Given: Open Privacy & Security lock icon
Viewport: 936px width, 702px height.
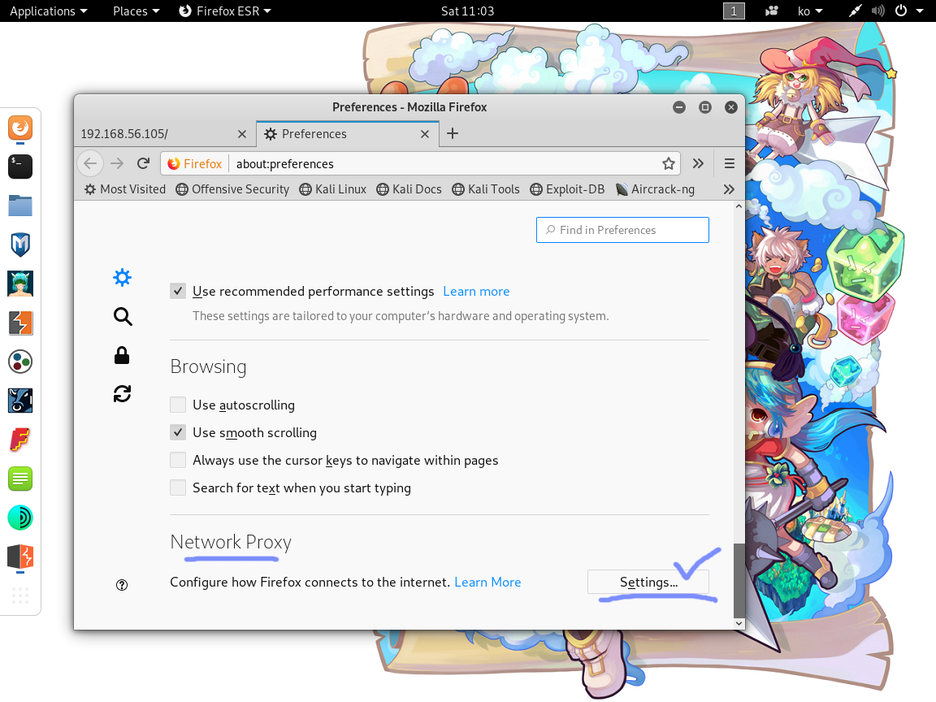Looking at the screenshot, I should tap(122, 355).
